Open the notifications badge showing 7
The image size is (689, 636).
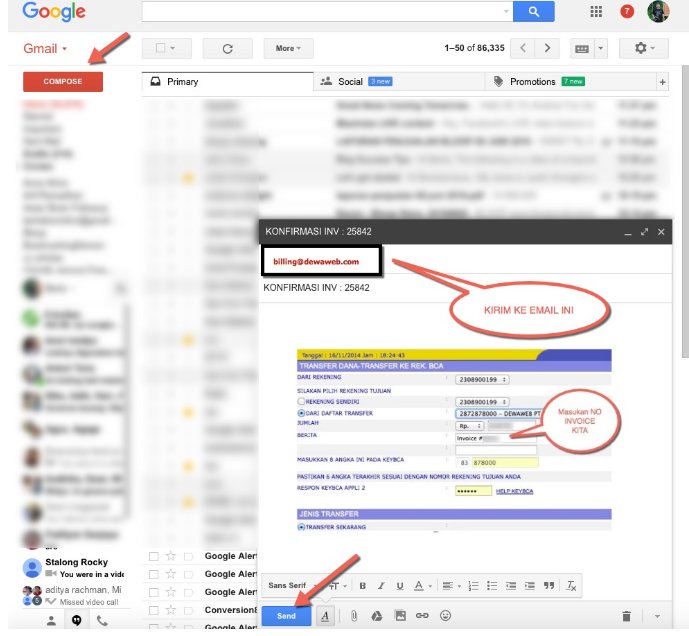tap(627, 11)
